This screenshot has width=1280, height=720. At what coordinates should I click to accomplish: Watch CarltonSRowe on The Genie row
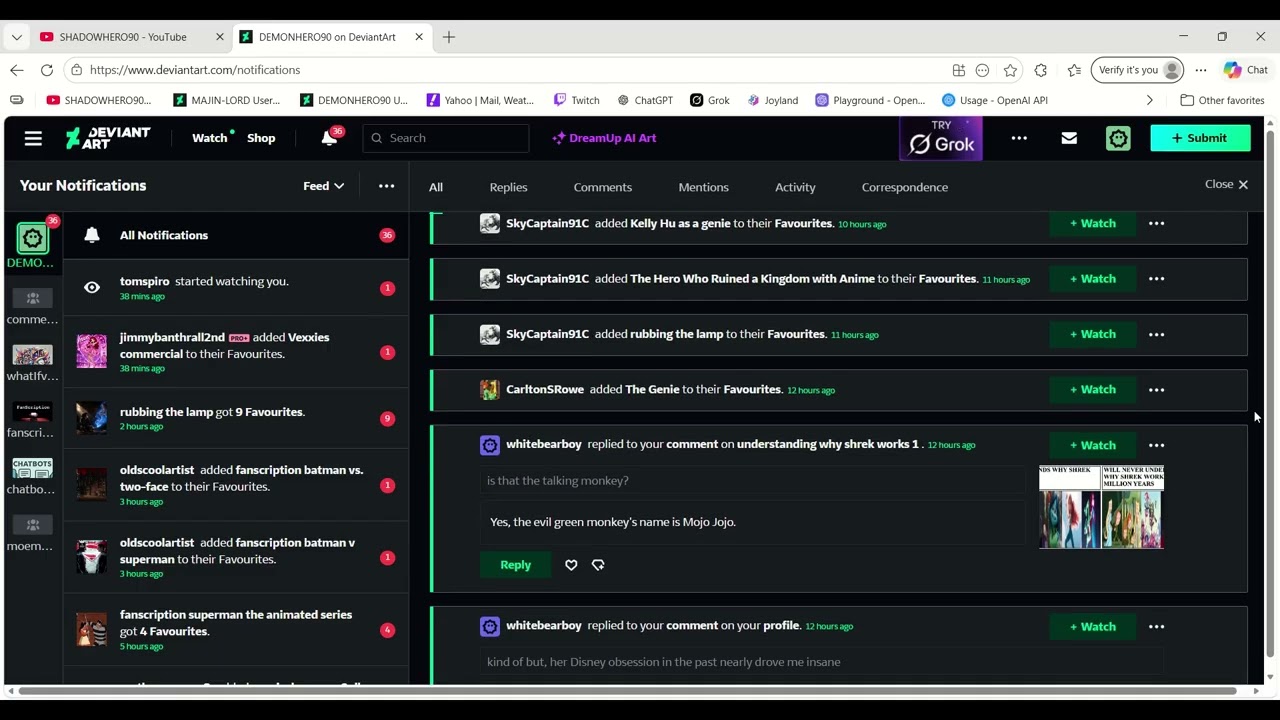[1092, 389]
